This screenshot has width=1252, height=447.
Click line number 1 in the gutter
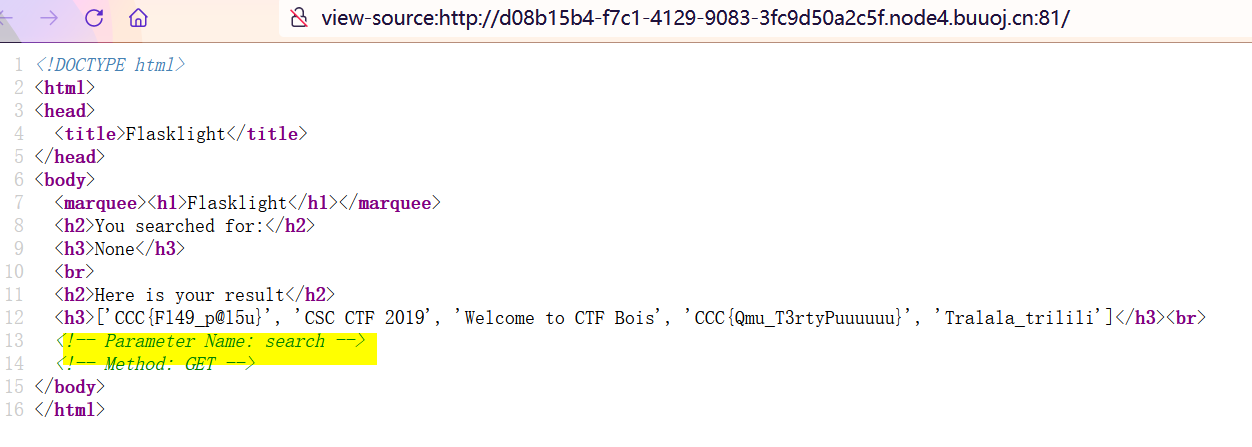pos(20,65)
